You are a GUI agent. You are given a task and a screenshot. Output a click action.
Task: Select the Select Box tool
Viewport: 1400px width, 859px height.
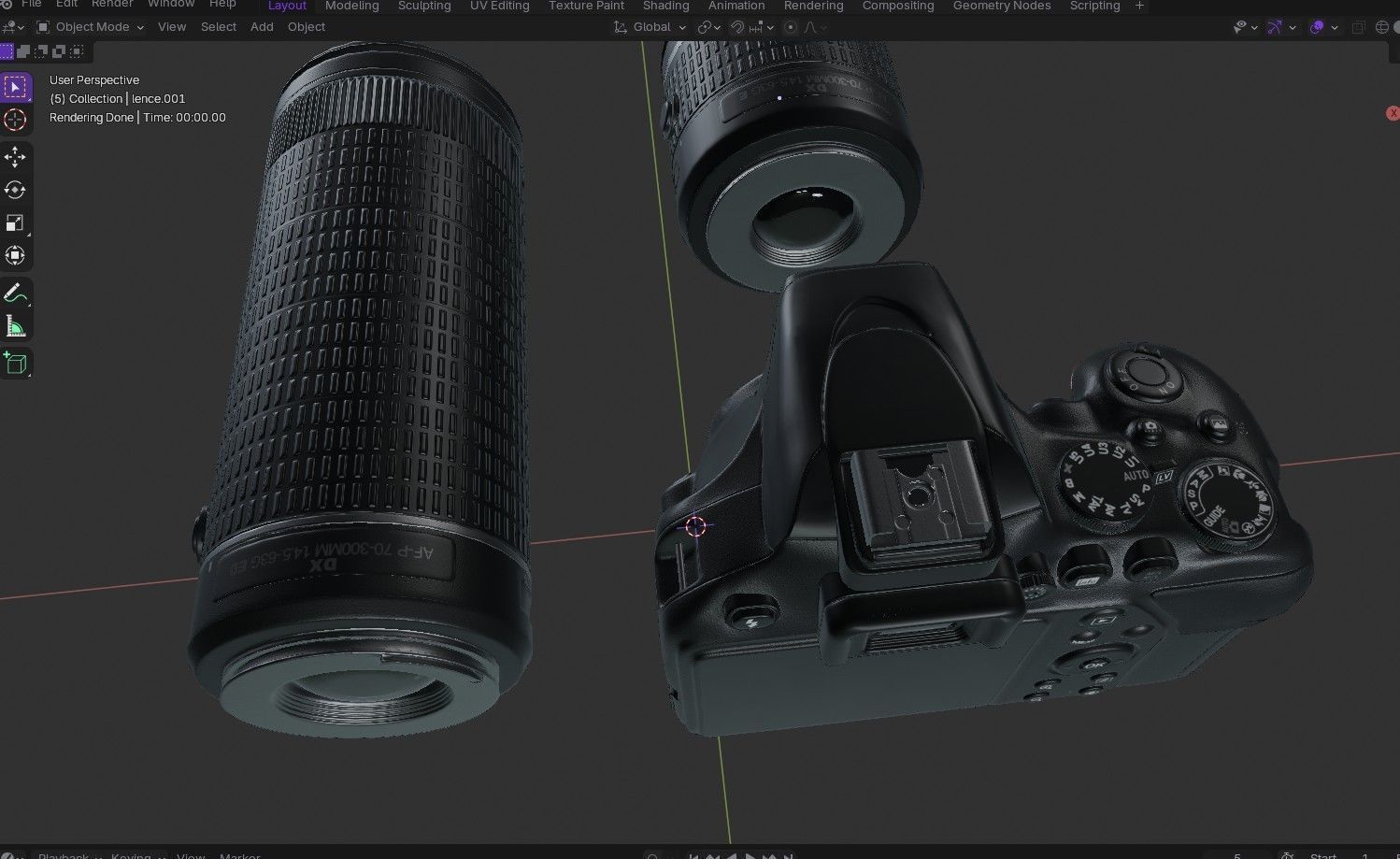(x=15, y=87)
